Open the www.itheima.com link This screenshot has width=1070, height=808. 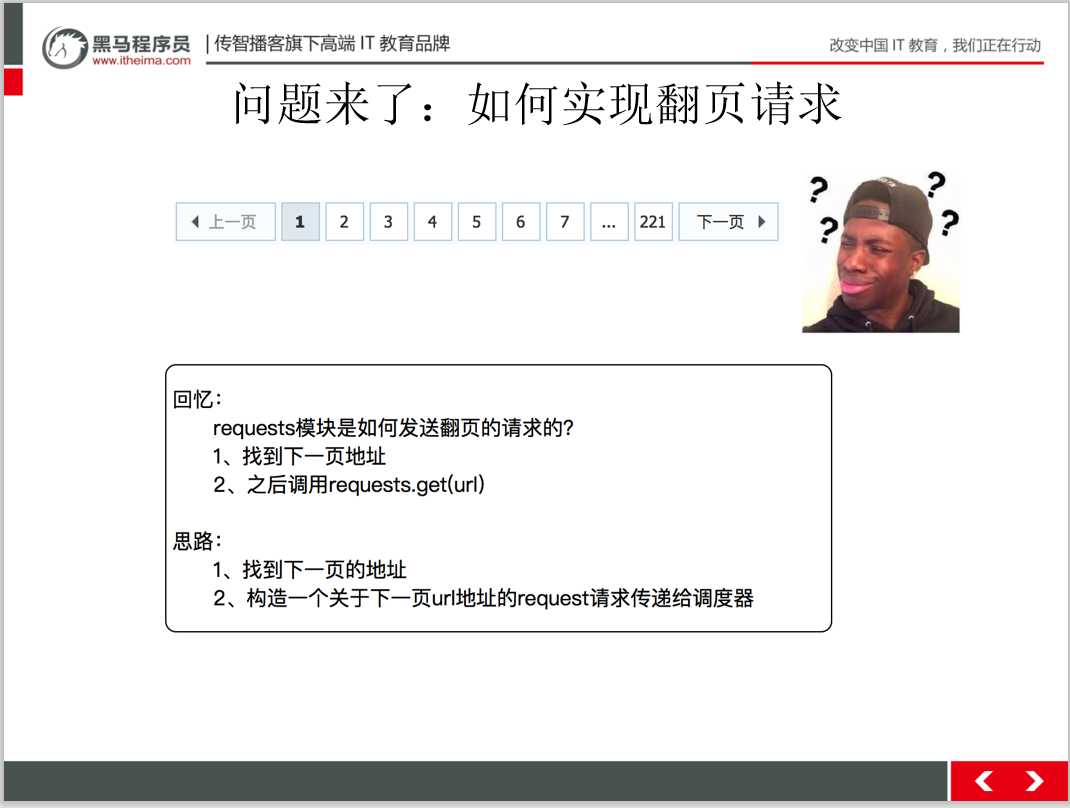click(141, 61)
